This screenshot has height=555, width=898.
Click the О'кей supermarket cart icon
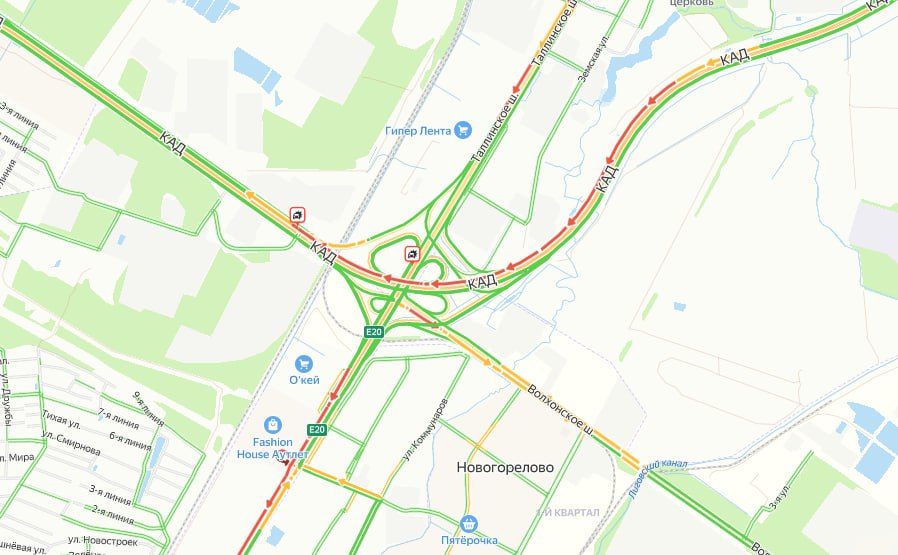pos(304,364)
